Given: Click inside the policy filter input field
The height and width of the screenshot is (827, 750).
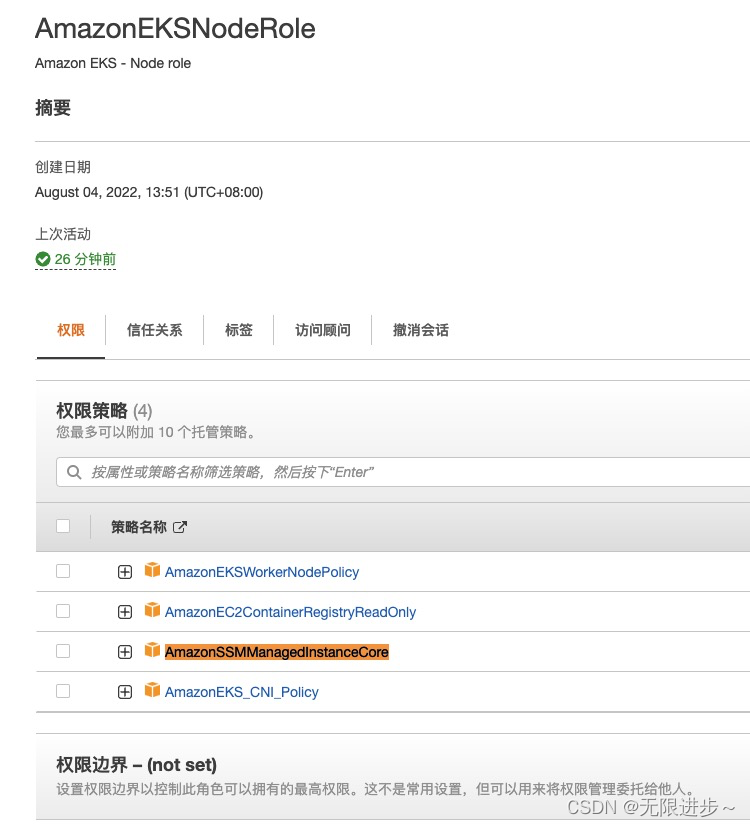Looking at the screenshot, I should tap(300, 471).
